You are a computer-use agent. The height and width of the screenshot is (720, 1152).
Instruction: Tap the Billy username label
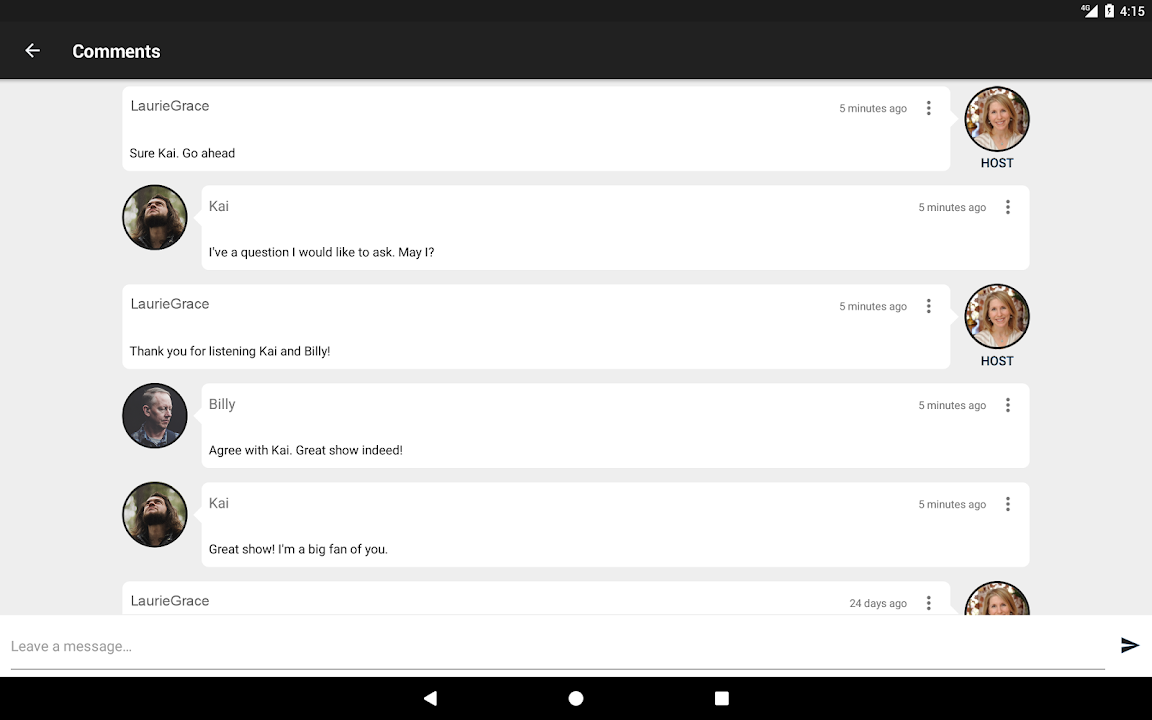pyautogui.click(x=222, y=404)
